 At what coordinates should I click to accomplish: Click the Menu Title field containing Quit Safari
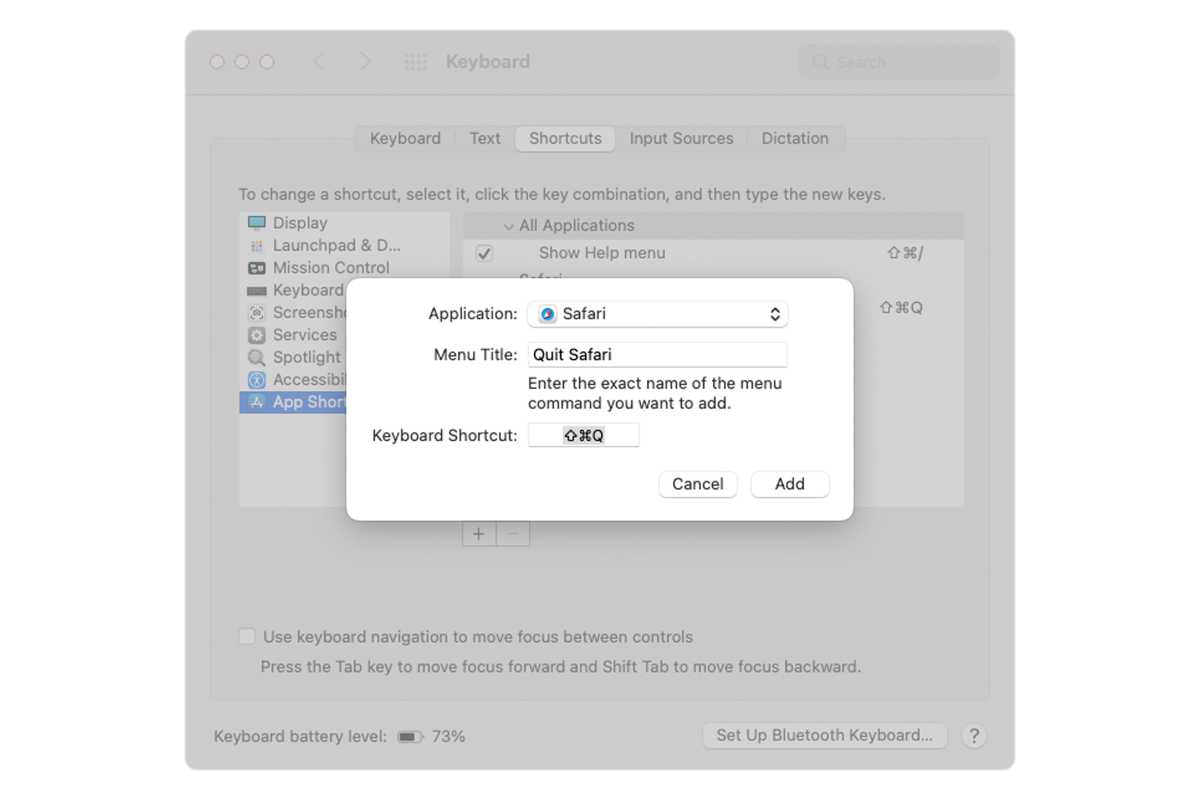(x=657, y=354)
